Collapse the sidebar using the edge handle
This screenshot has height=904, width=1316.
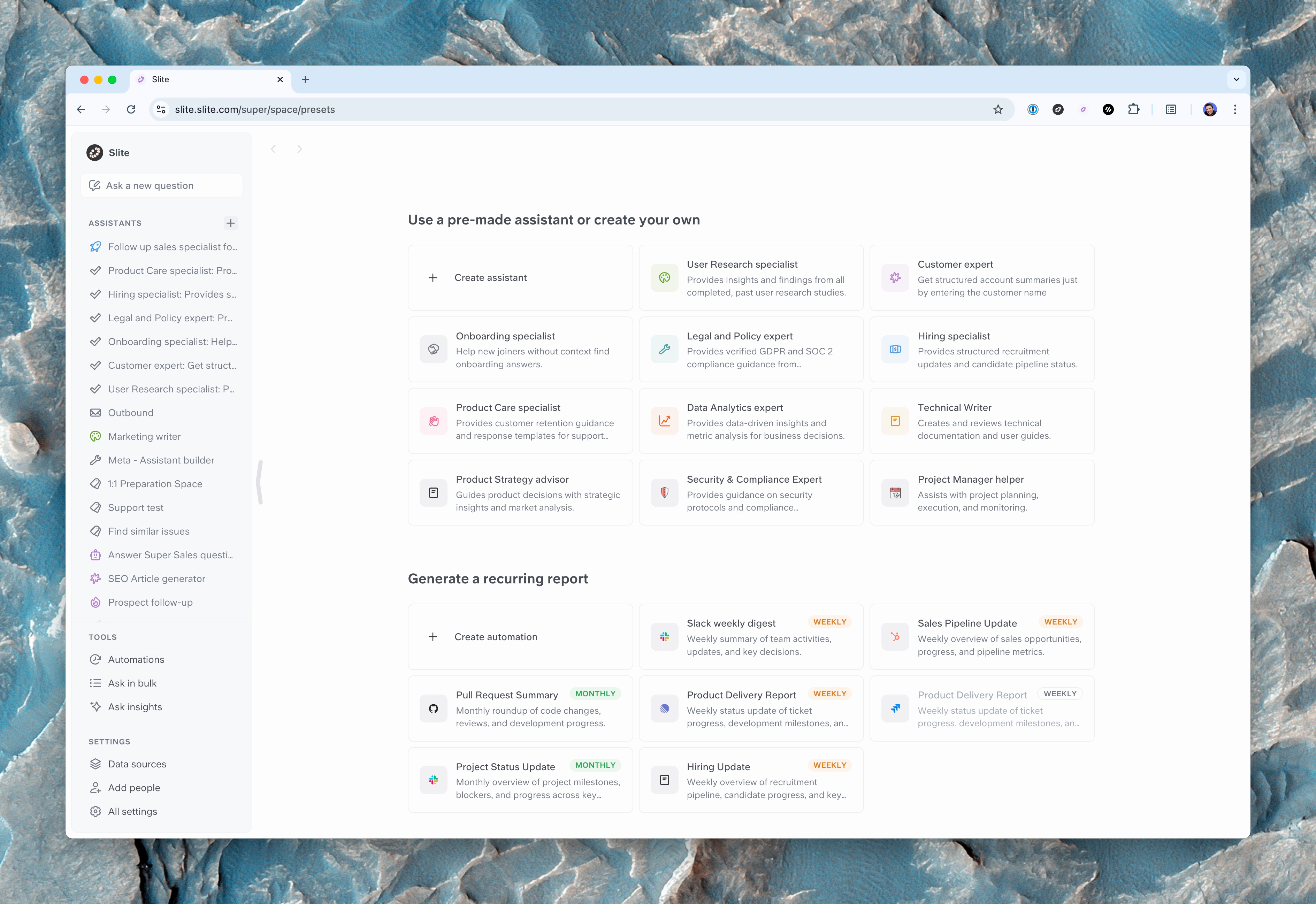coord(259,482)
